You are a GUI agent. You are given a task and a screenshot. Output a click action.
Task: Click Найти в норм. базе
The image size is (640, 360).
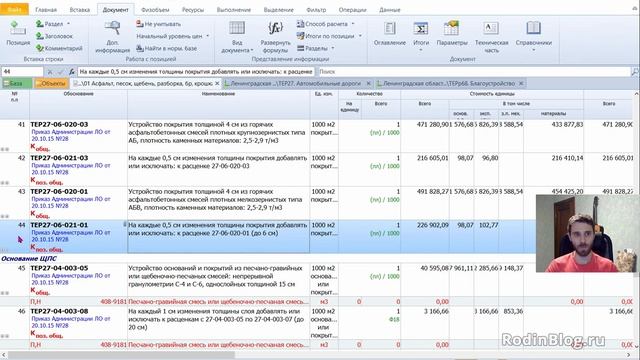[x=167, y=48]
